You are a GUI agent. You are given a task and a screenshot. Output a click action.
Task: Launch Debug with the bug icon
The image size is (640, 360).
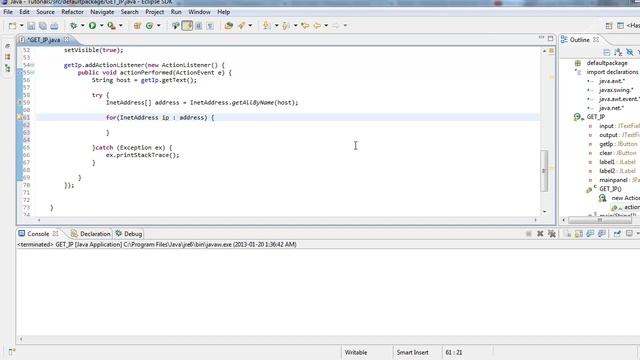[73, 26]
